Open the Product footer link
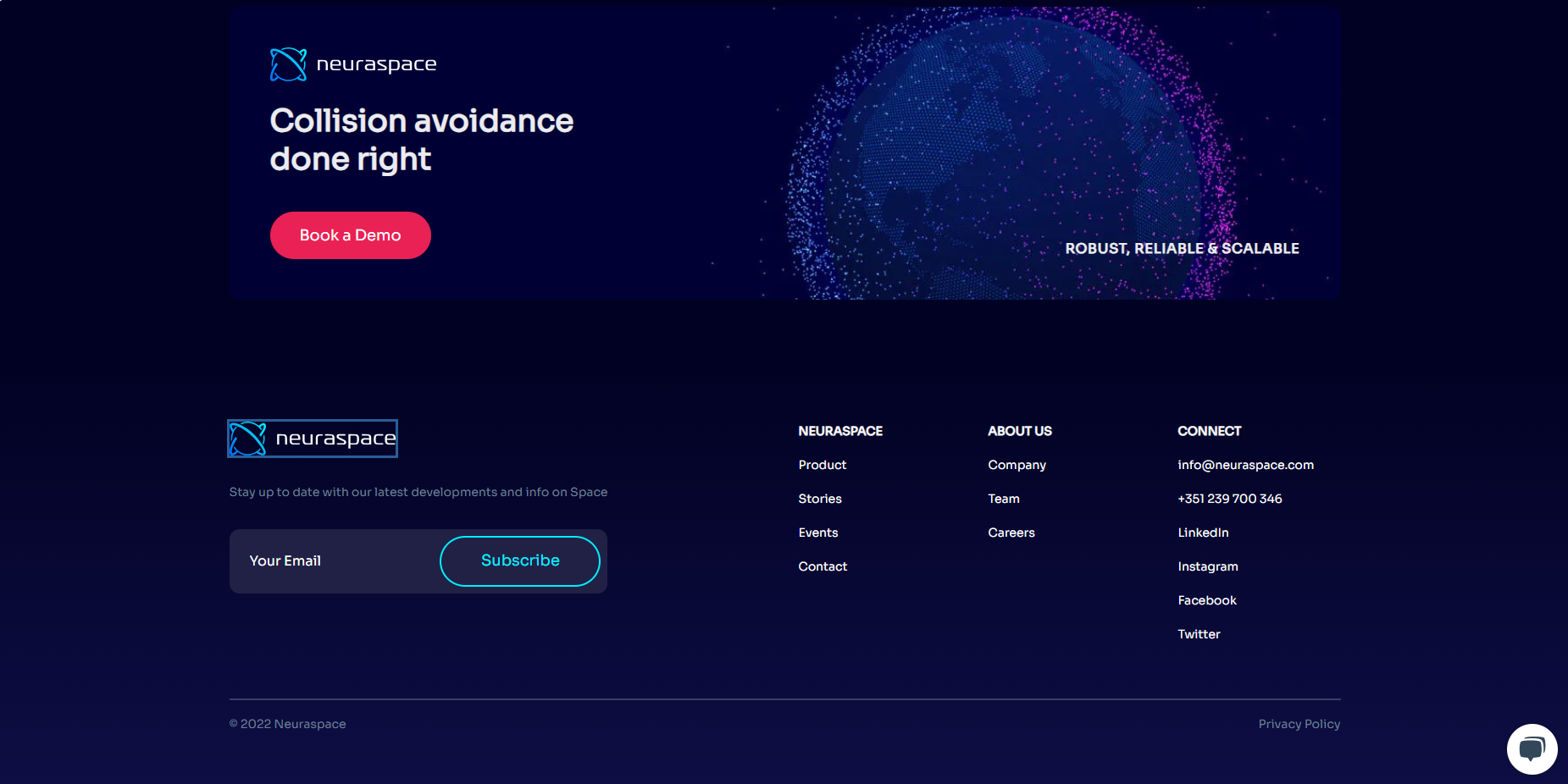The height and width of the screenshot is (784, 1568). tap(822, 465)
